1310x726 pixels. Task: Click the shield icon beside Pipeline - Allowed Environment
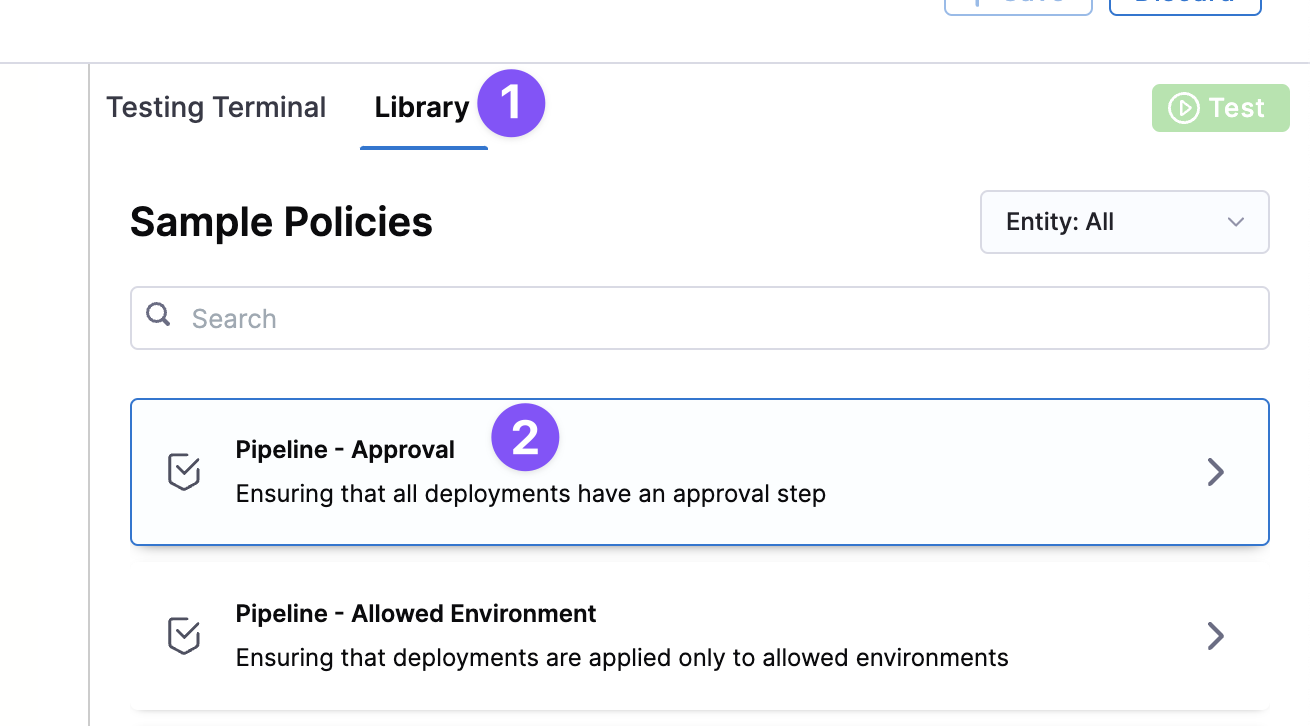coord(184,636)
